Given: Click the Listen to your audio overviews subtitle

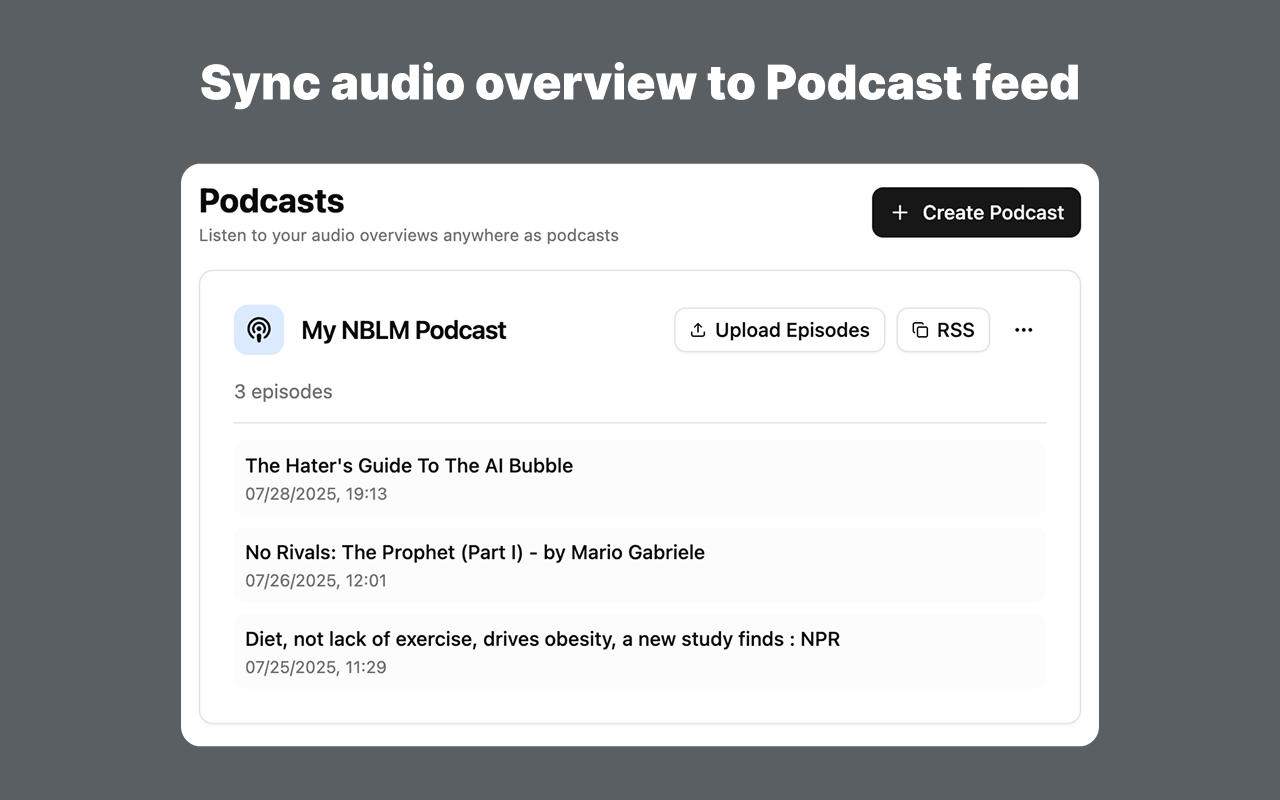Looking at the screenshot, I should [408, 236].
